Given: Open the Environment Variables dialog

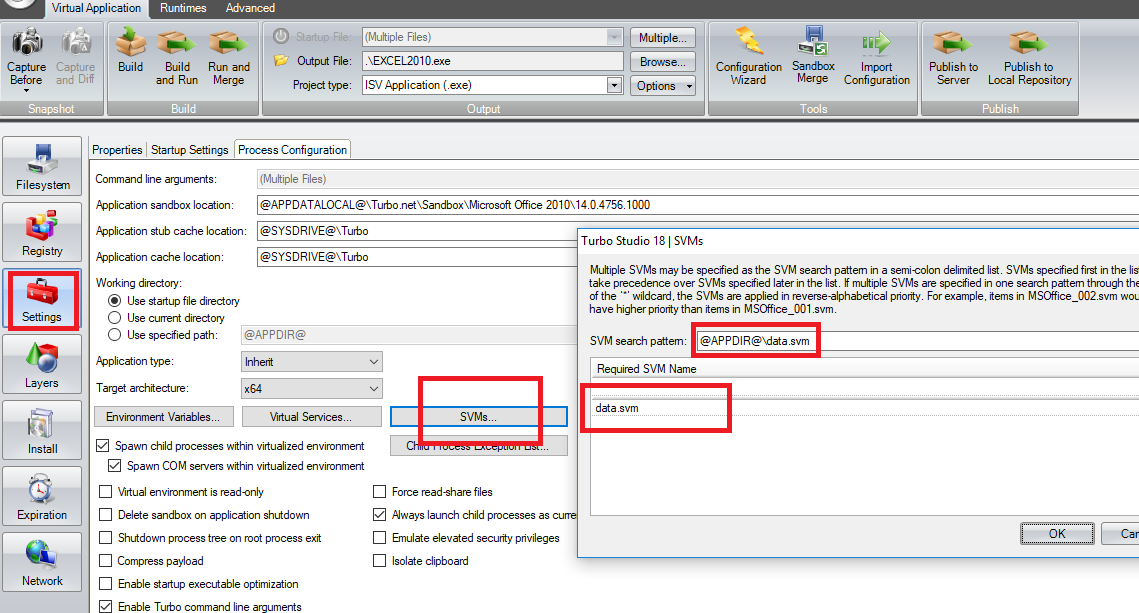Looking at the screenshot, I should click(x=163, y=416).
